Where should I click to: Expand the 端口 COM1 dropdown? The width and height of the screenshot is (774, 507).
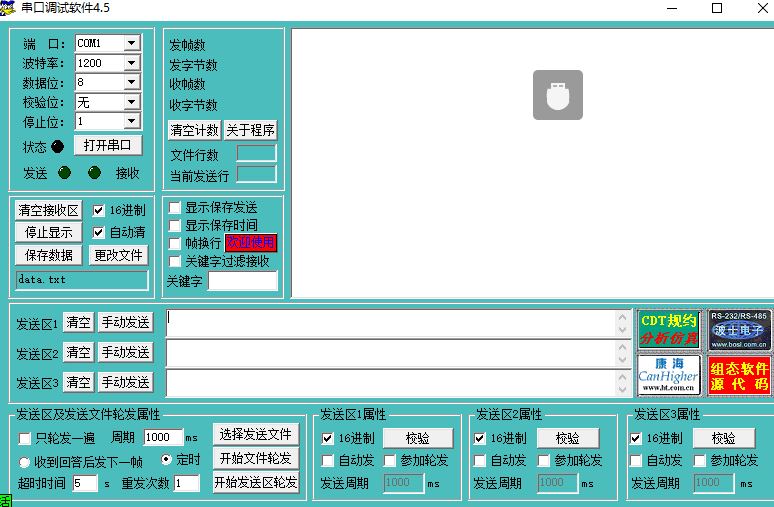click(131, 43)
